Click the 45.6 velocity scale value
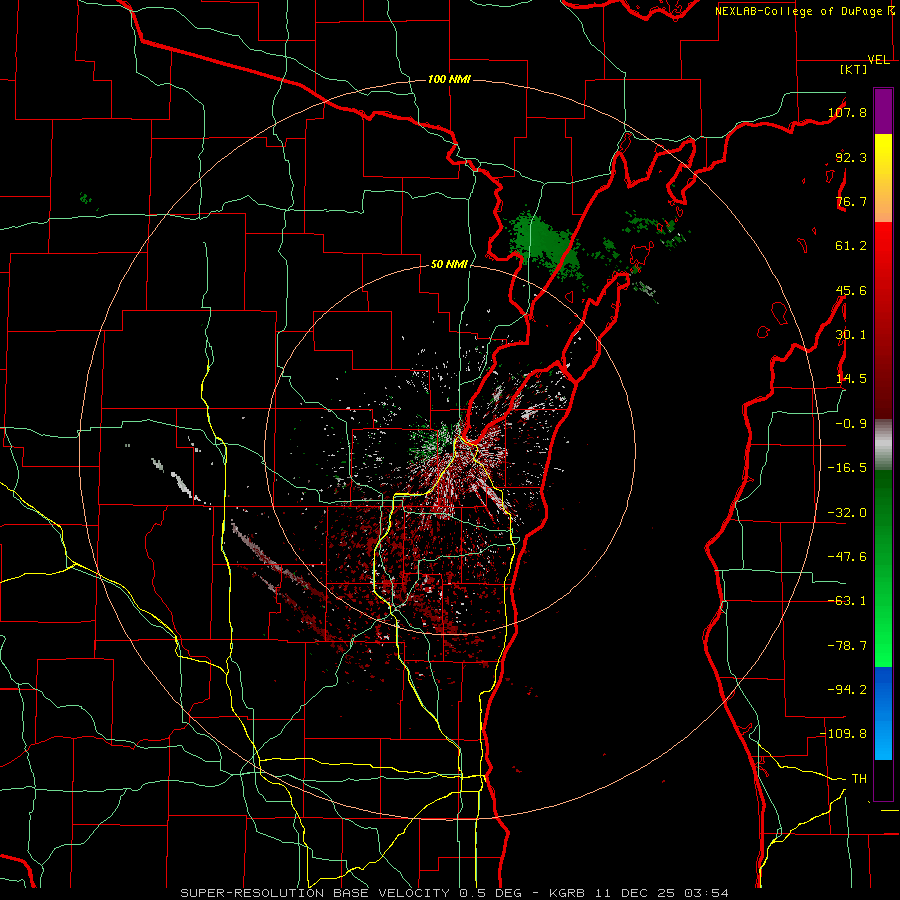The image size is (900, 900). [851, 290]
